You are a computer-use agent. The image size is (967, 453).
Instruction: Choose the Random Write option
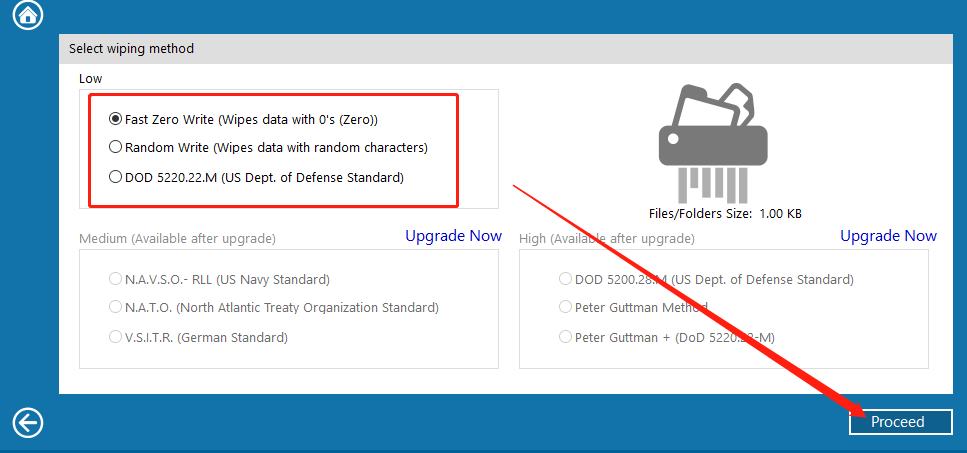click(x=268, y=148)
